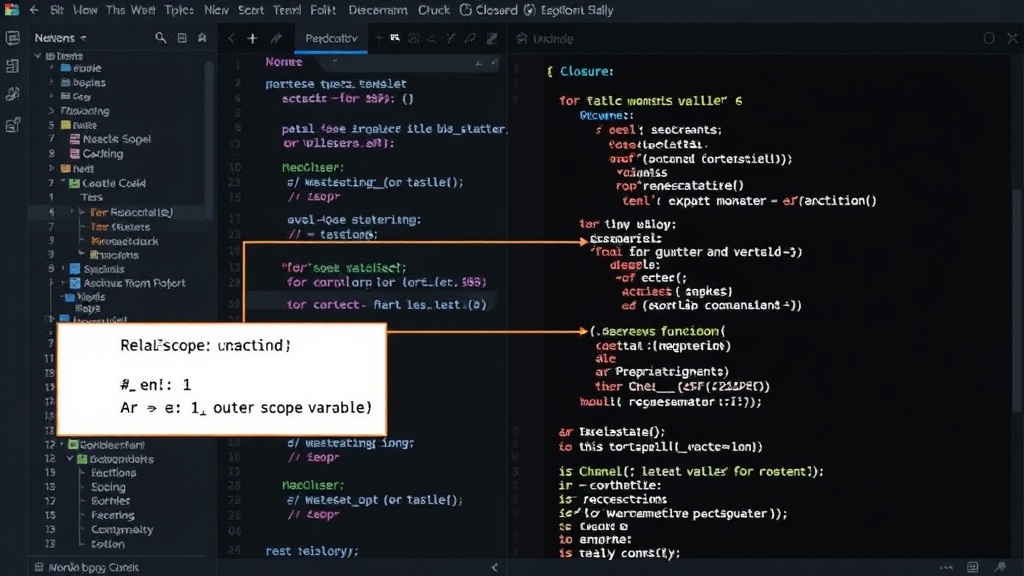Click the circle icon at top-right of right pane
Viewport: 1024px width, 576px height.
[989, 39]
